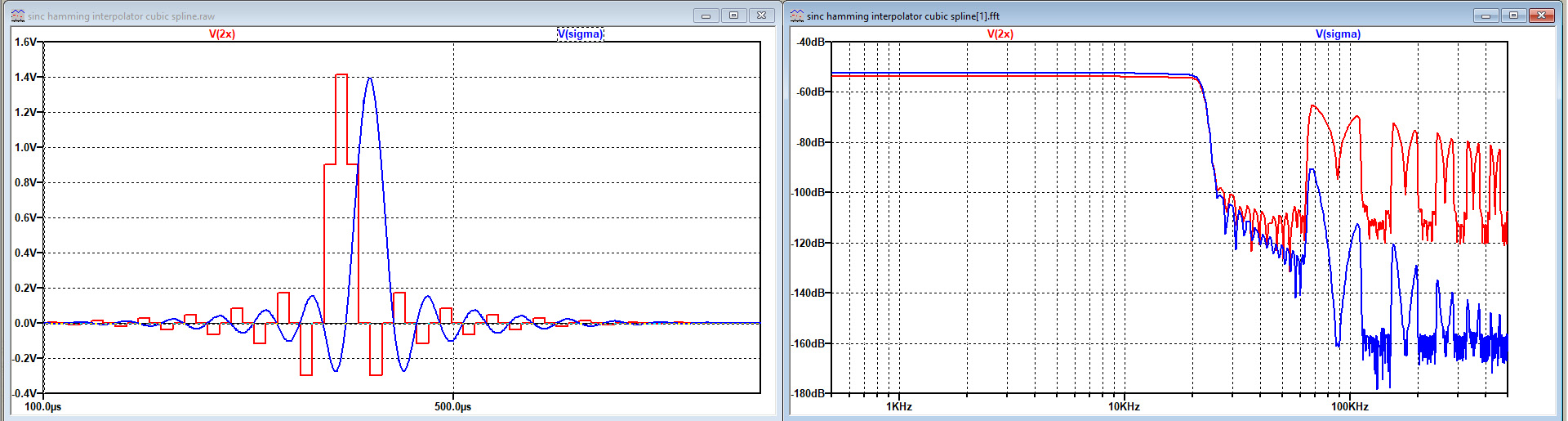Click the 500.0µs time axis label
The image size is (1568, 421).
[453, 407]
